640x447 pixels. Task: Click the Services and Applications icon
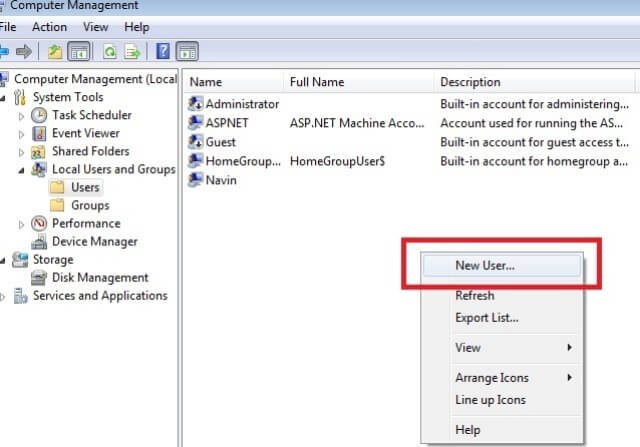pos(20,296)
